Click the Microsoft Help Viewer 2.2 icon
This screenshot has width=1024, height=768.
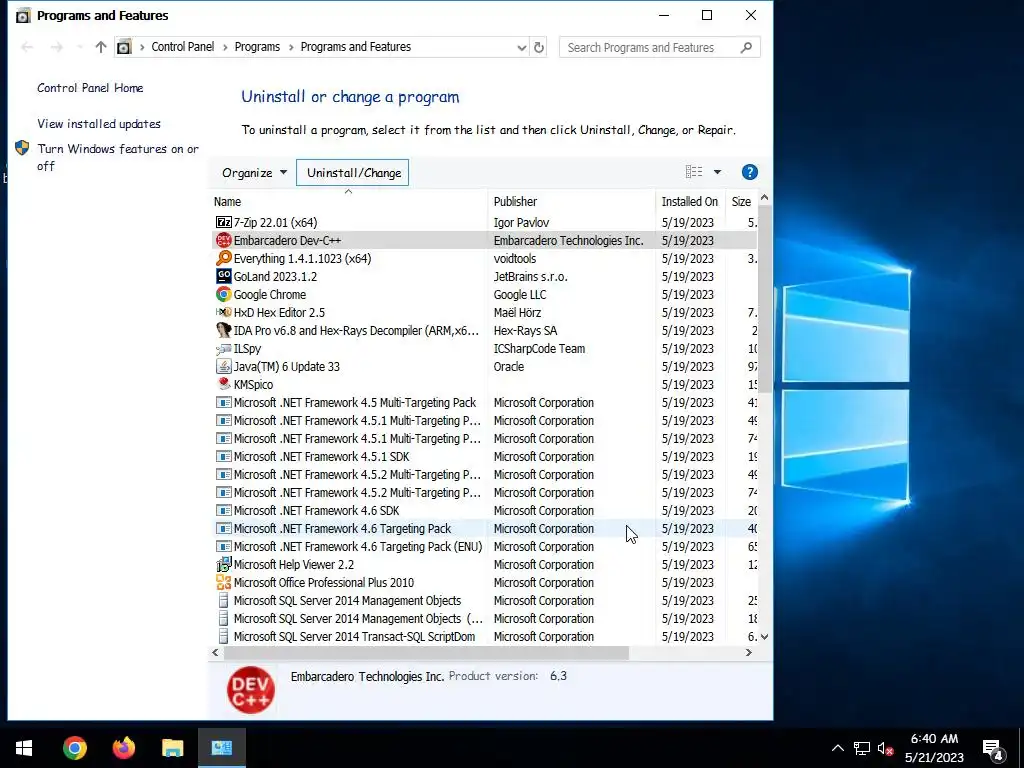click(x=223, y=564)
